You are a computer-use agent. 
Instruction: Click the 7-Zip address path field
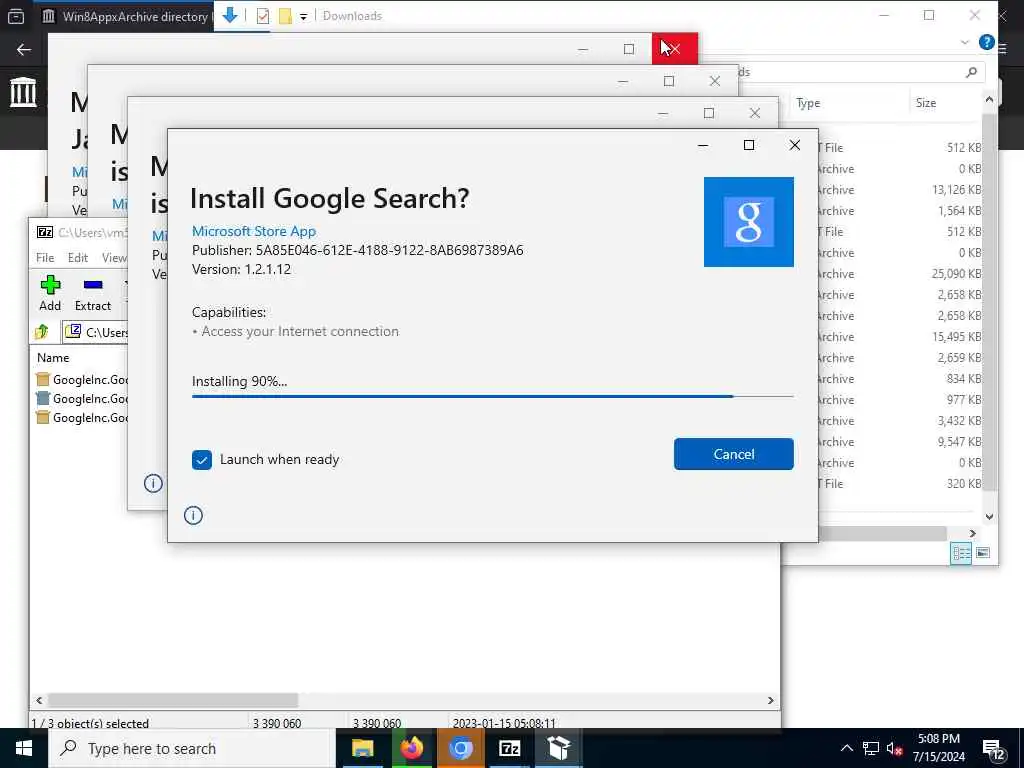pos(95,332)
